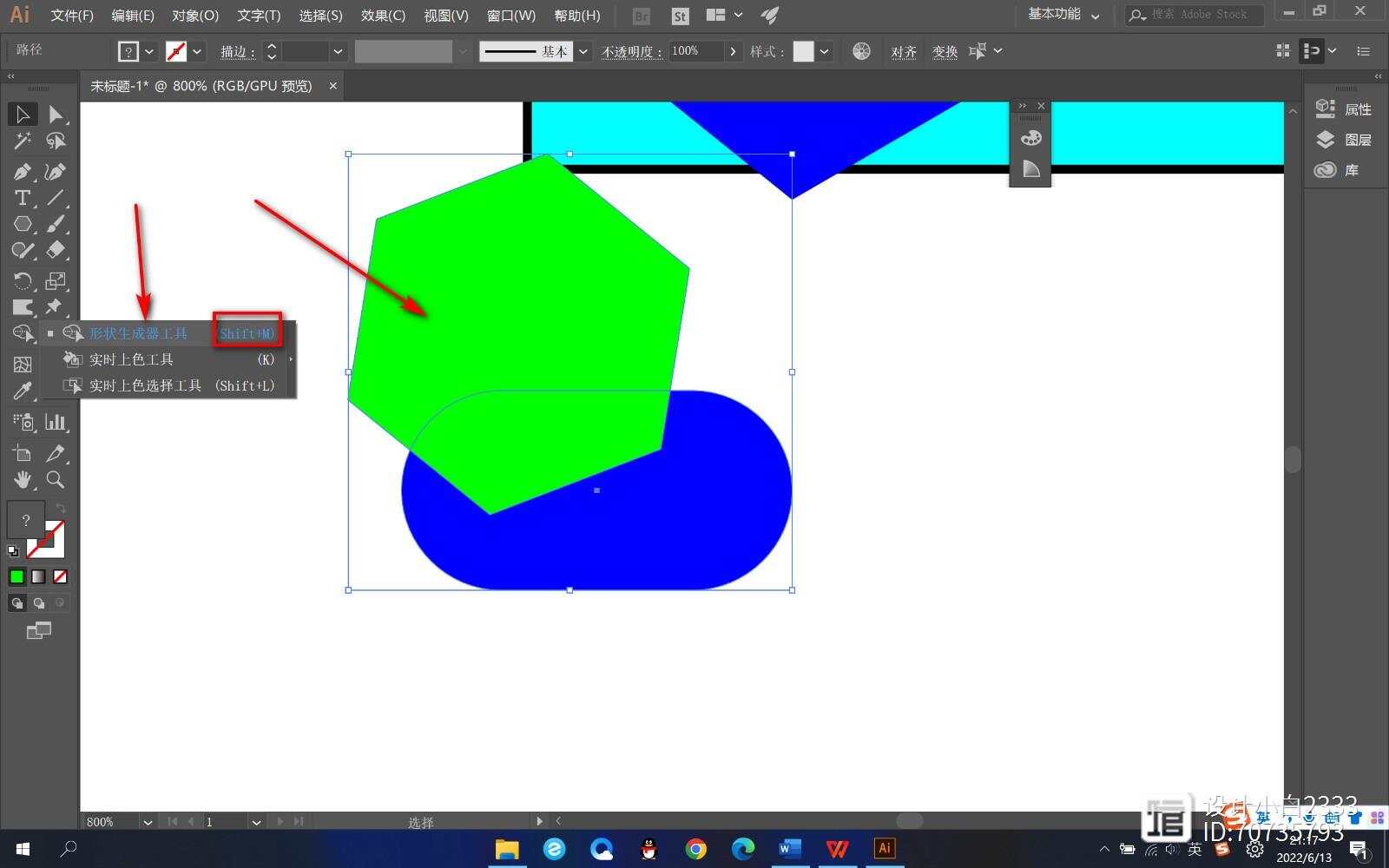Expand the opacity slider arrow
The width and height of the screenshot is (1389, 868).
[x=733, y=51]
